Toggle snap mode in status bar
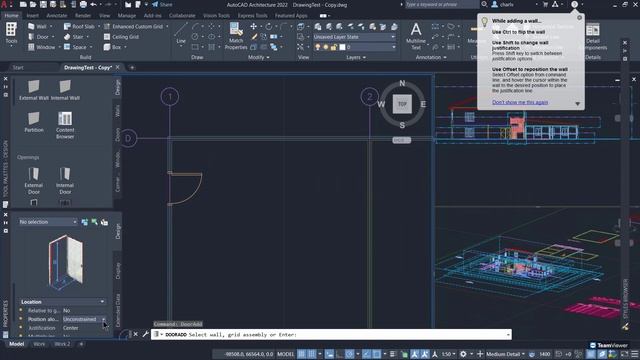 312,354
